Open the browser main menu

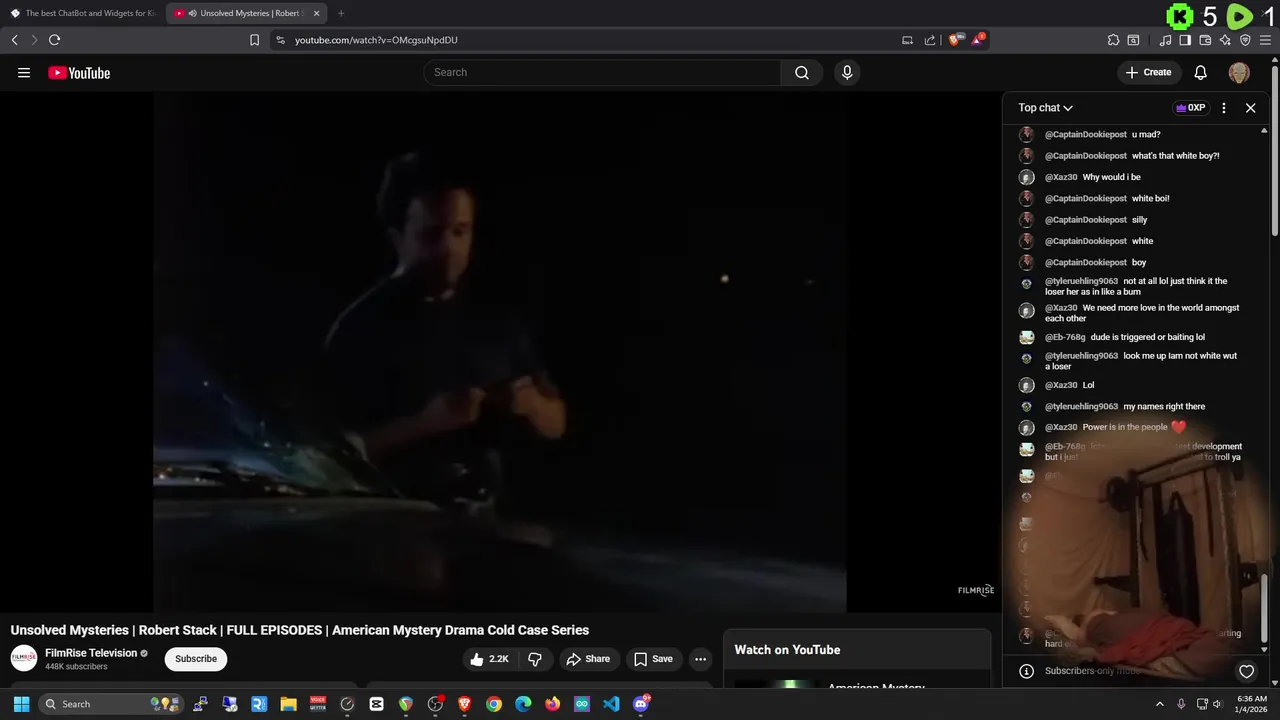(x=1266, y=40)
